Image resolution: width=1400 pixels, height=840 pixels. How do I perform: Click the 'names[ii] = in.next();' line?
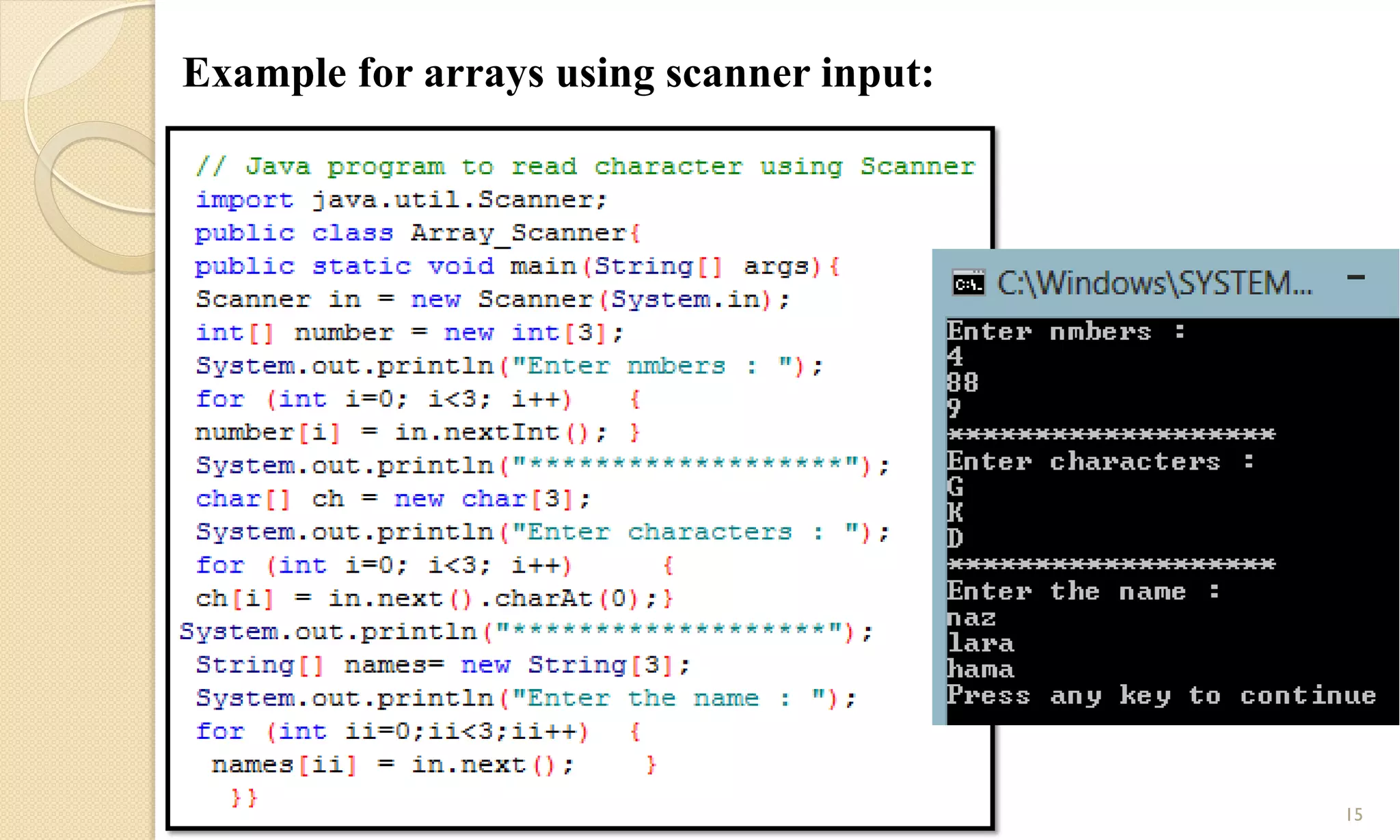(392, 765)
